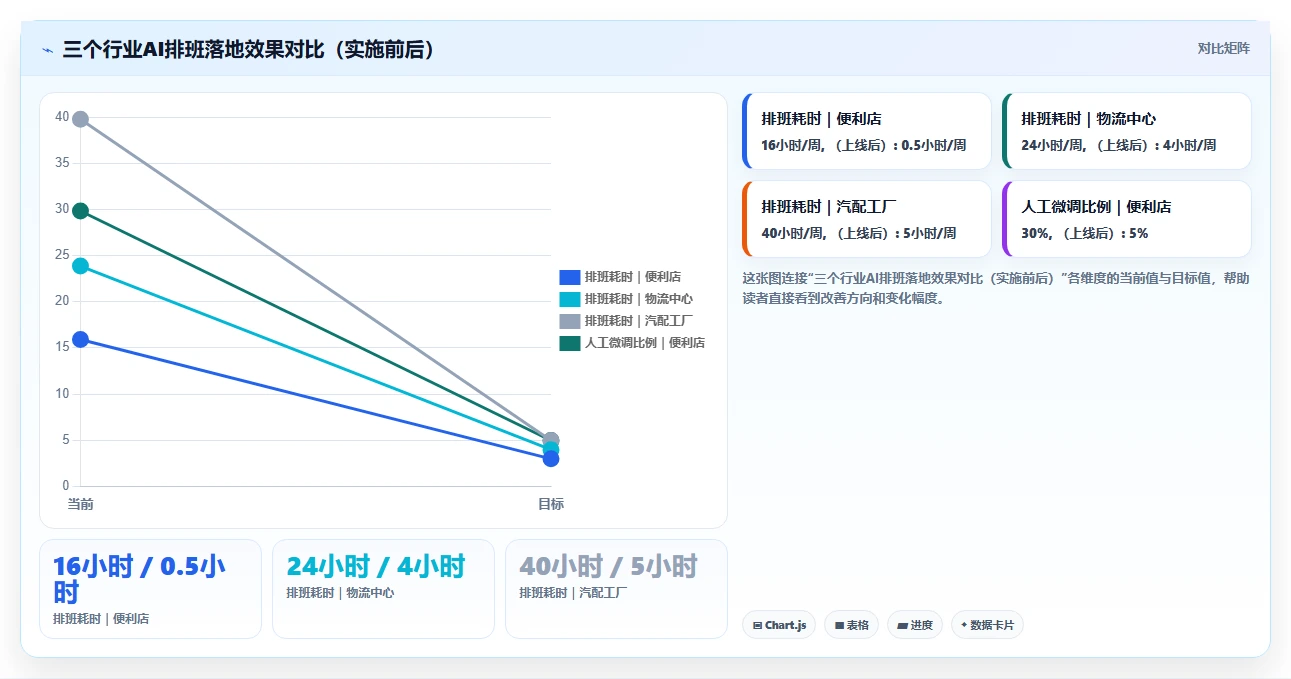Screen dimensions: 1291x679
Task: Click the blue data point at 16
Action: pos(81,340)
